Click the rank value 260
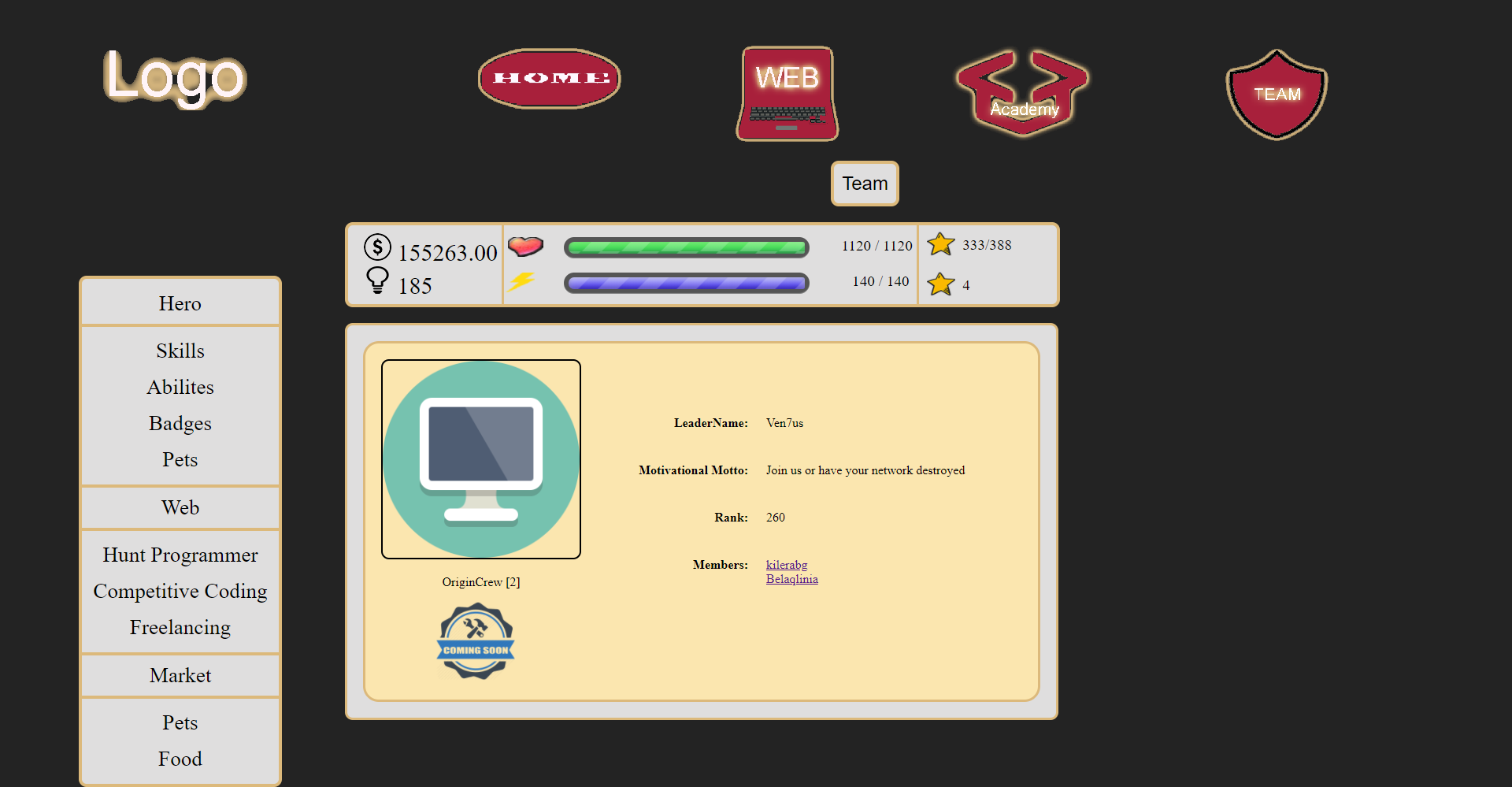Screen dimensions: 1512x787 776,518
